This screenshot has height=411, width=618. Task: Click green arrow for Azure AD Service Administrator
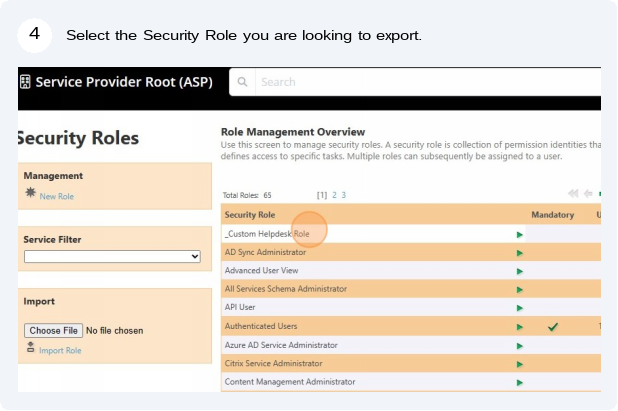[519, 346]
